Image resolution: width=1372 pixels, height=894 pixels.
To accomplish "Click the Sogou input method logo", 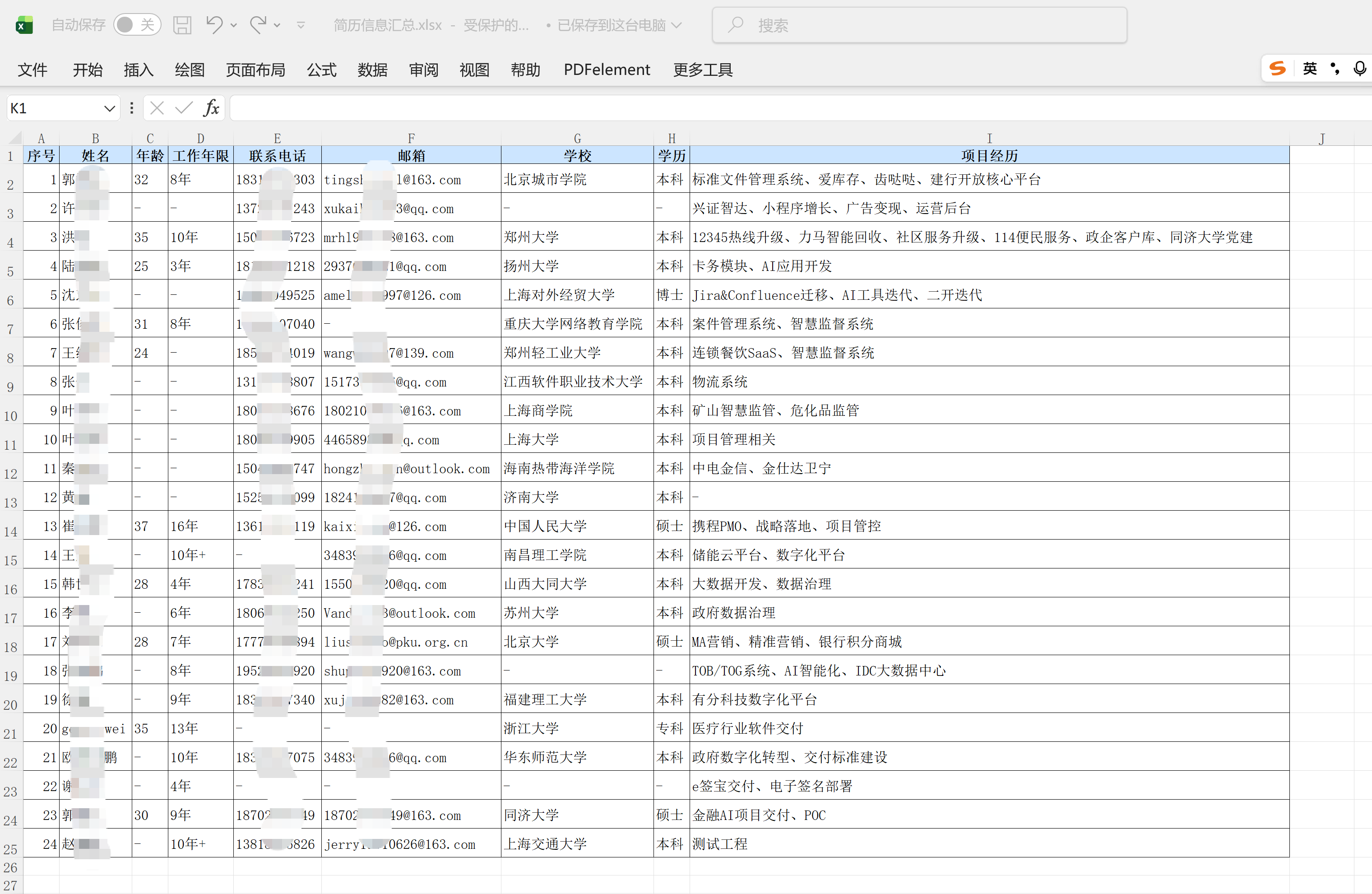I will coord(1278,69).
